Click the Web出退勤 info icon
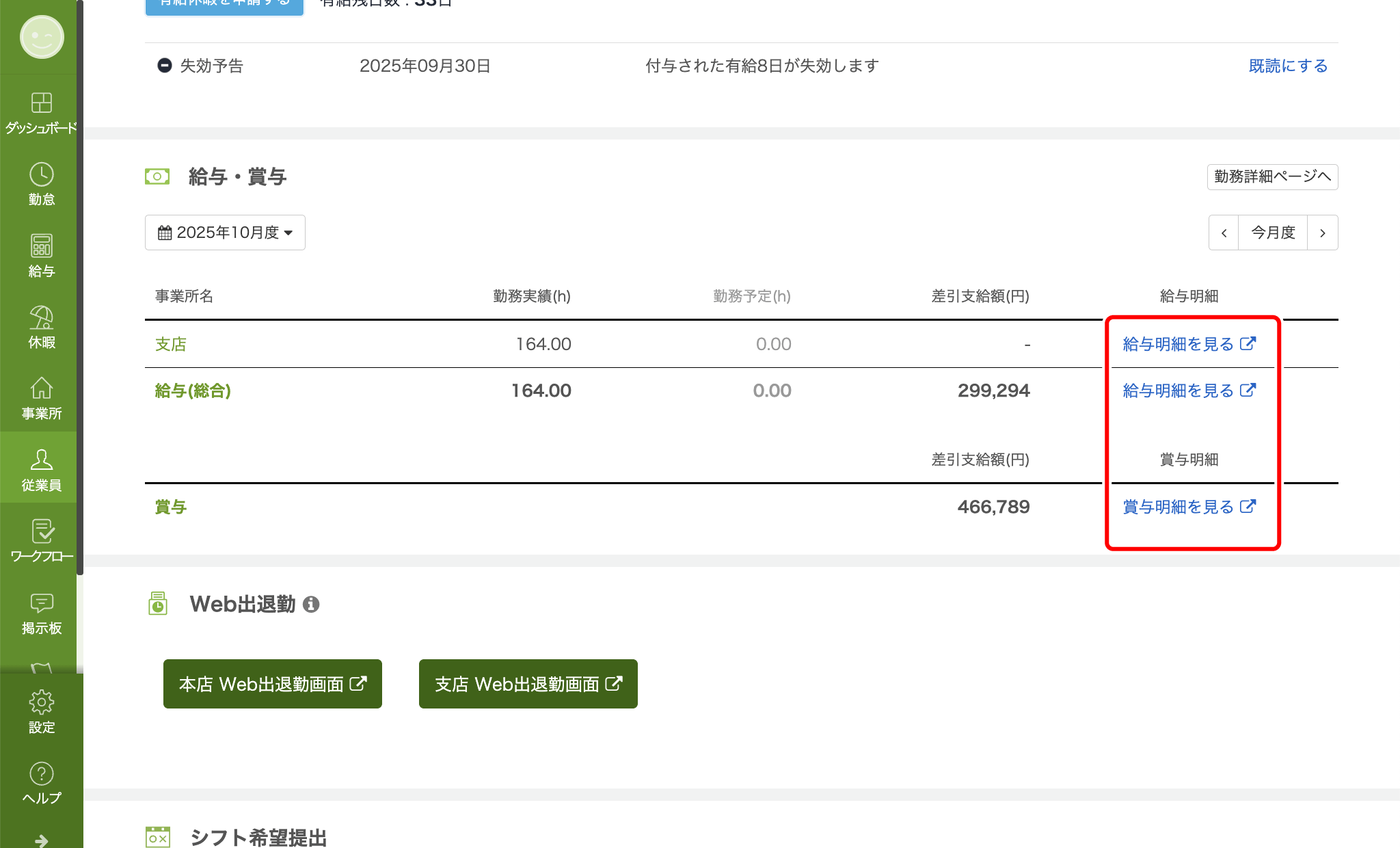 click(313, 604)
